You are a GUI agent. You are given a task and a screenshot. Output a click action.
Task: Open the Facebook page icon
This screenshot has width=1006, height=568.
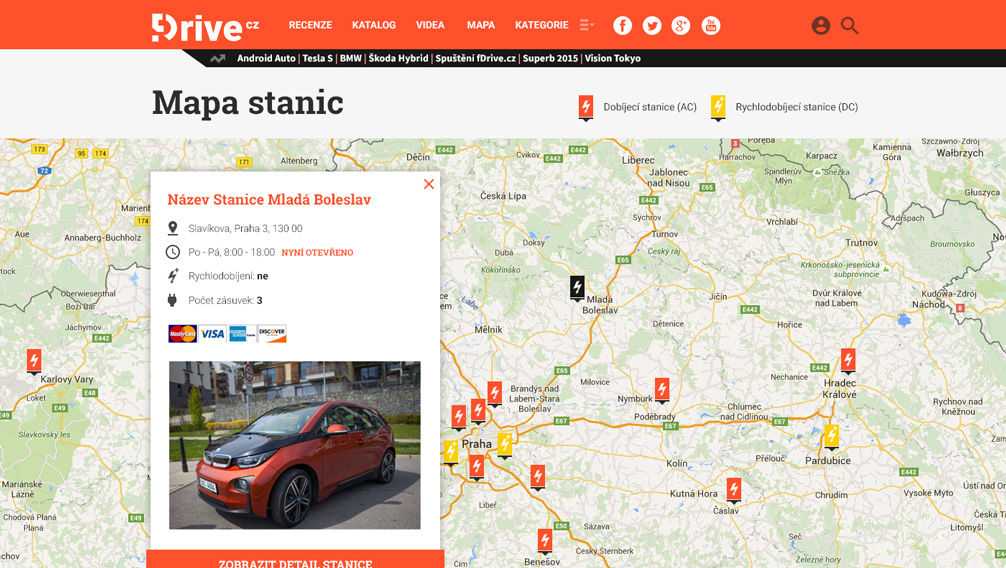point(622,26)
